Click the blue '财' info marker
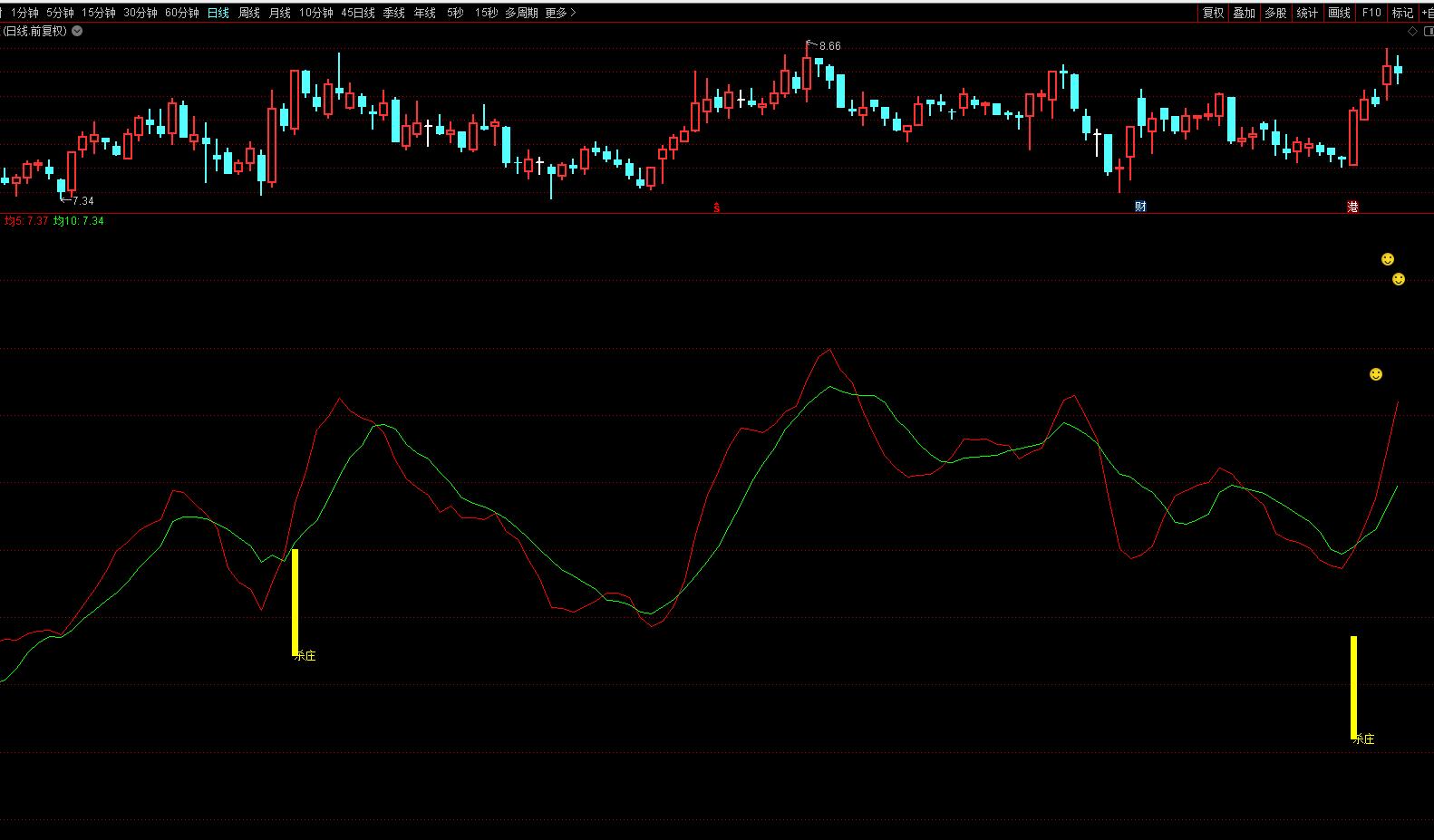Viewport: 1434px width, 840px height. [x=1140, y=207]
